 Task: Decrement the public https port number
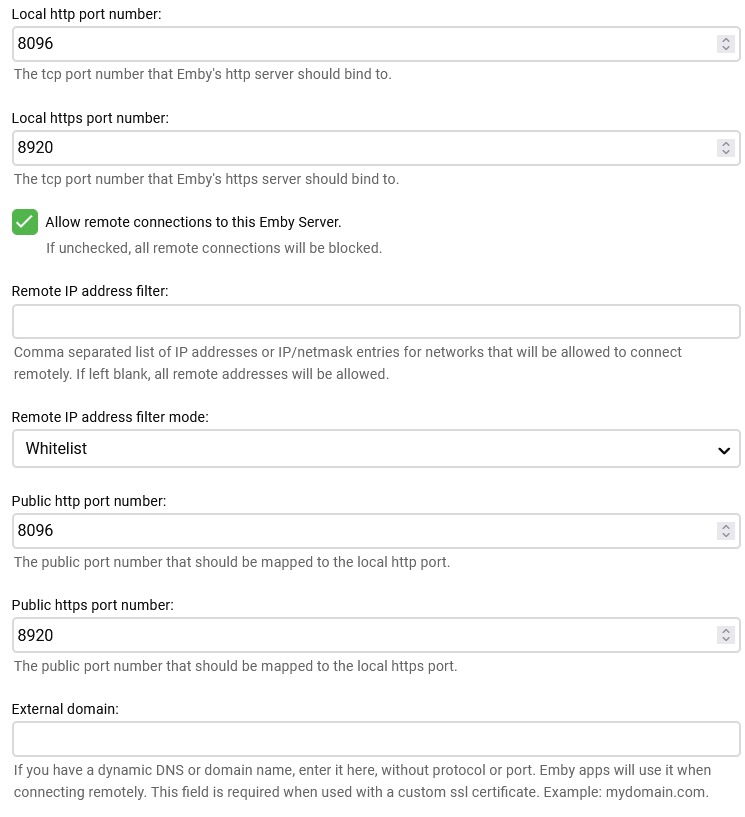click(x=725, y=640)
